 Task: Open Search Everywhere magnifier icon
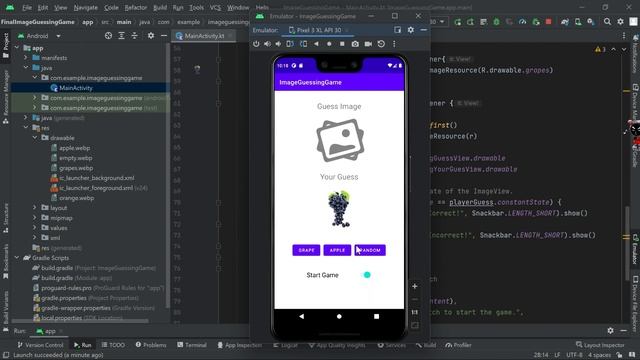pos(607,22)
